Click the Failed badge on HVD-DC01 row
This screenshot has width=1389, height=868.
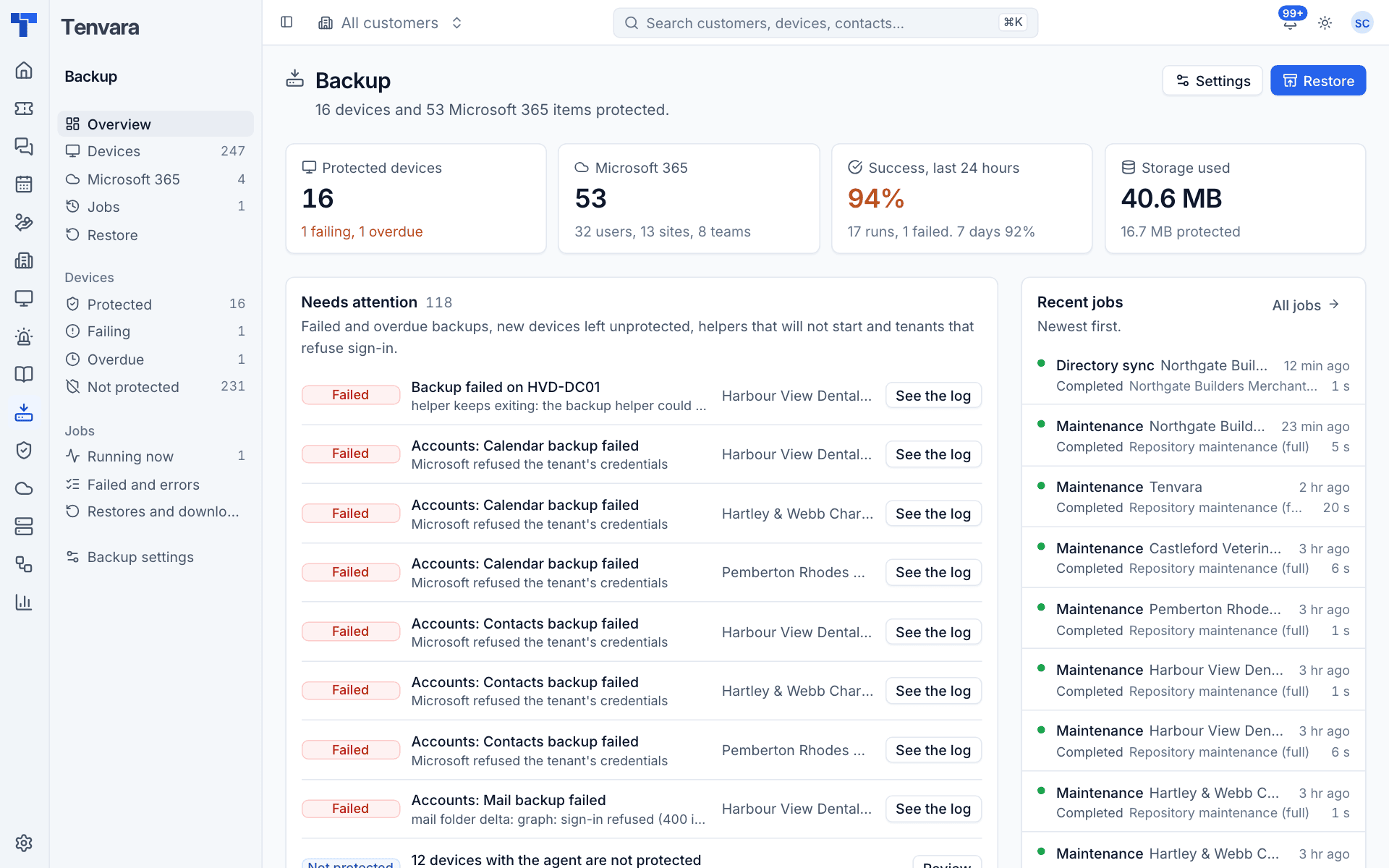click(x=350, y=395)
